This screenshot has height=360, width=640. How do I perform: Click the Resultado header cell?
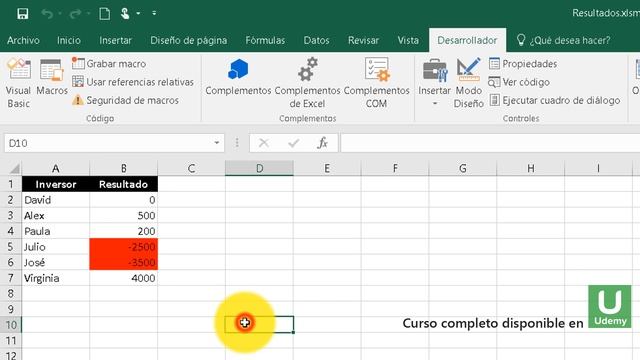click(x=124, y=184)
